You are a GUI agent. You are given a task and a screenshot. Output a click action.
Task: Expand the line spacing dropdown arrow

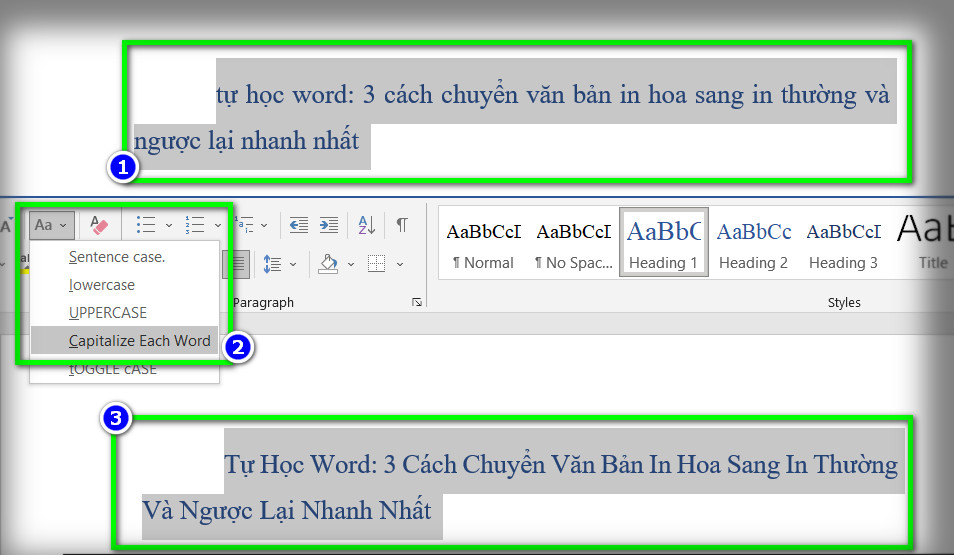pos(293,264)
